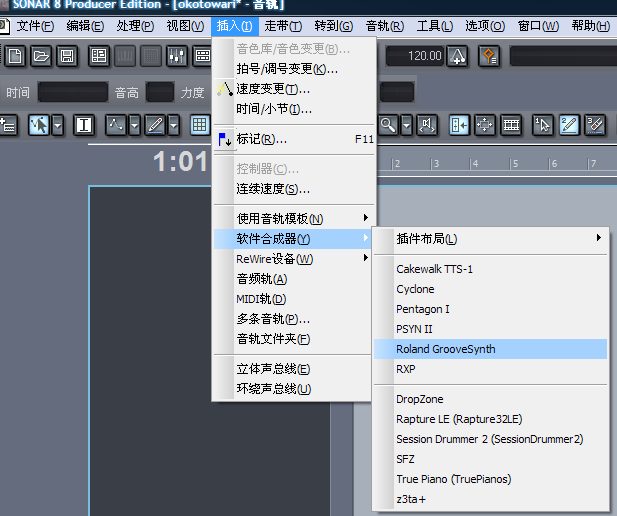Image resolution: width=617 pixels, height=516 pixels.
Task: Click the orange marker list icon
Action: coord(489,56)
